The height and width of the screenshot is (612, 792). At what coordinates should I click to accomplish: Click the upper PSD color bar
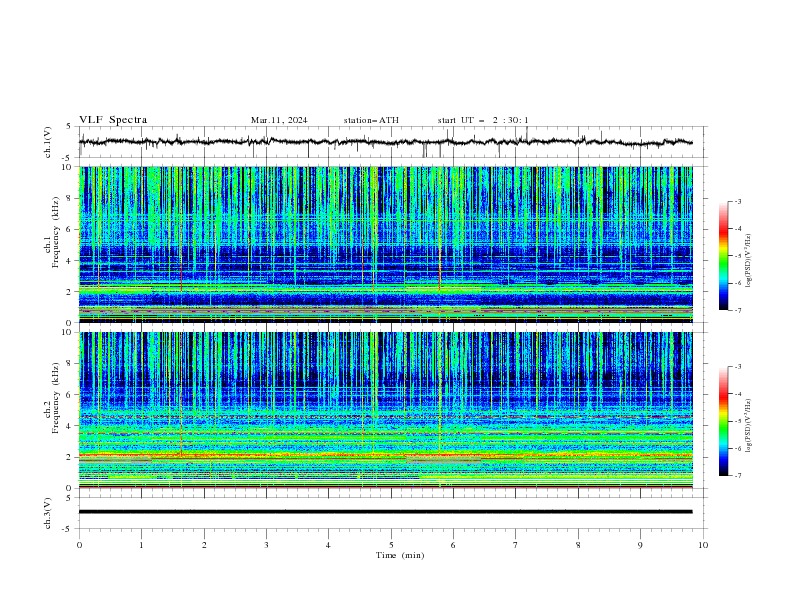click(x=724, y=256)
